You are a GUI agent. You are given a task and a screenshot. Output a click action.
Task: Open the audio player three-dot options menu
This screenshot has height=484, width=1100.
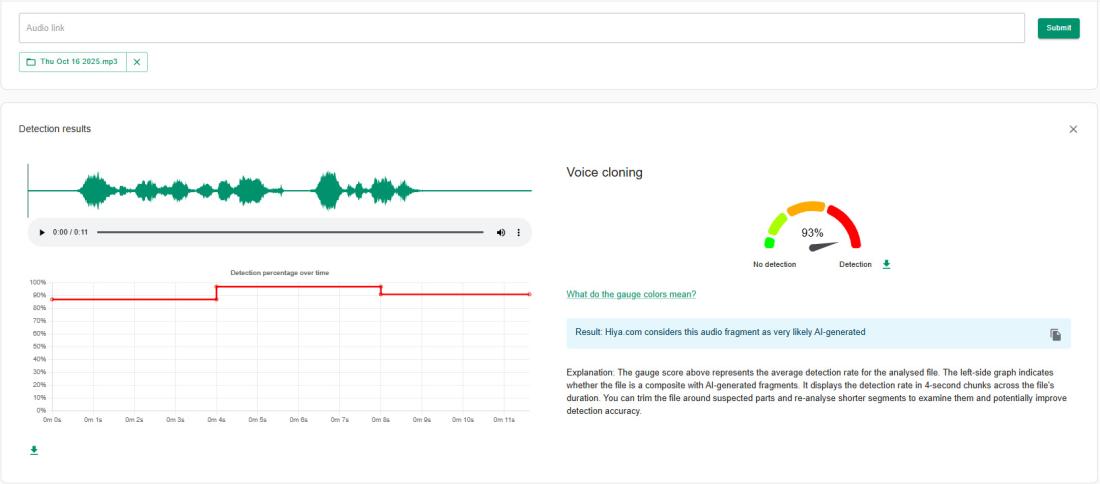(x=518, y=232)
